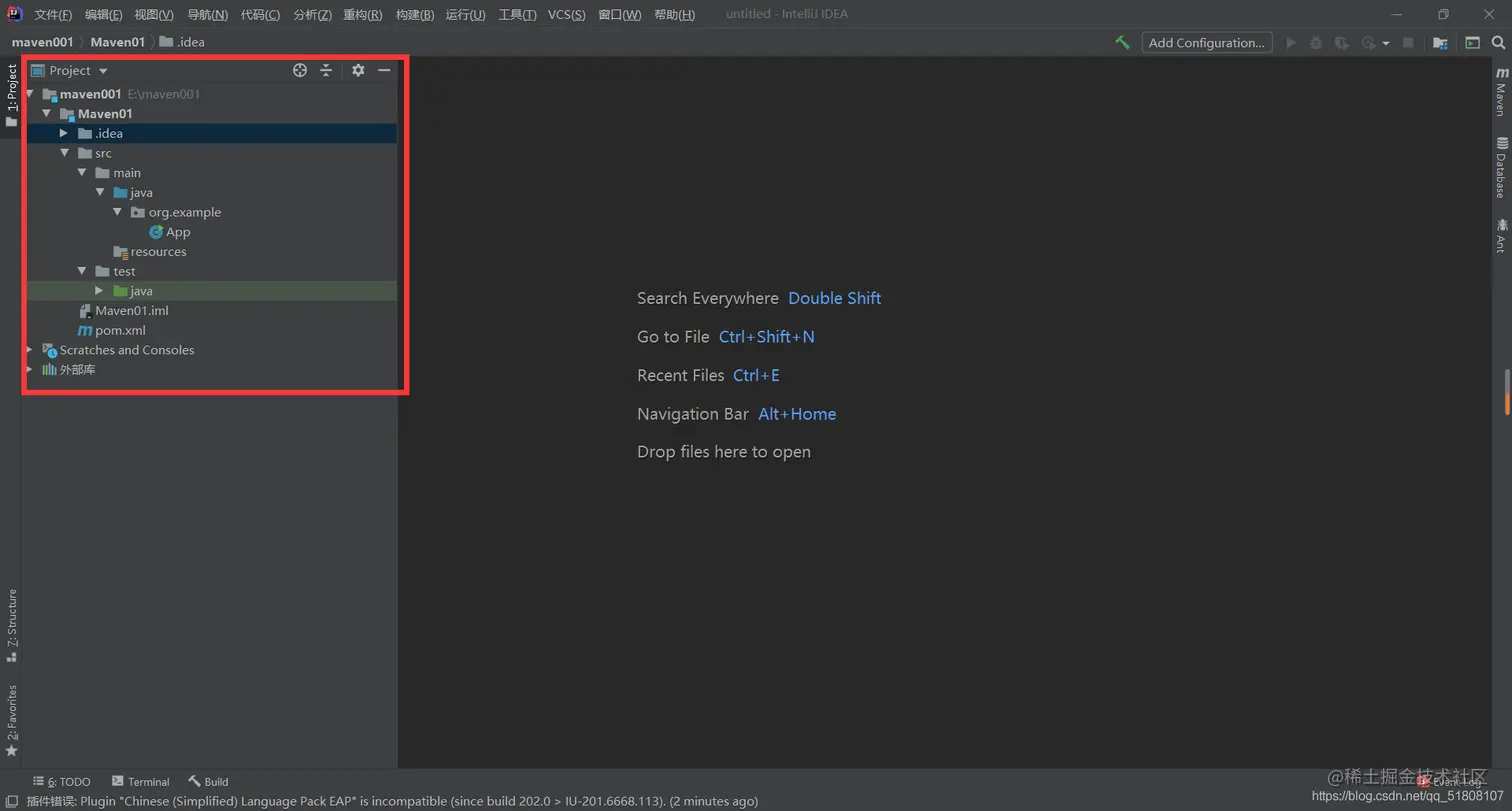Collapse the main folder arrow
This screenshot has height=811, width=1512.
click(x=82, y=173)
